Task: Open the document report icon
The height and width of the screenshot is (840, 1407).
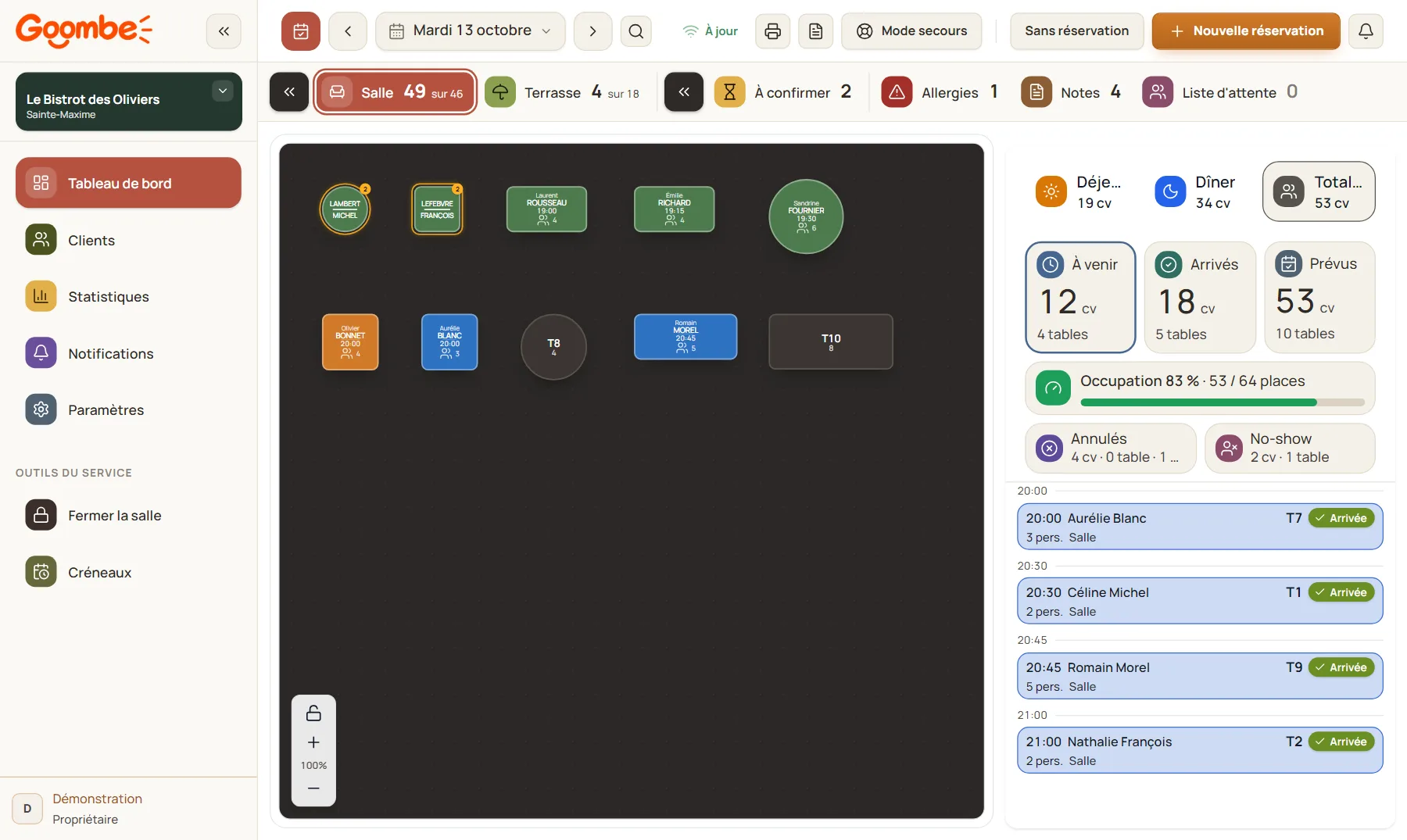Action: [815, 31]
